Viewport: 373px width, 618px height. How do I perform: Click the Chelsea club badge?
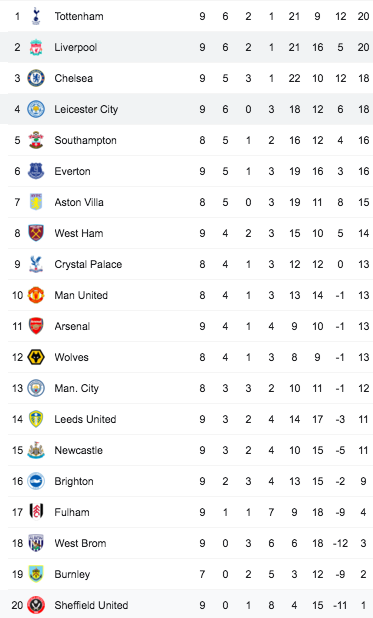tap(36, 78)
